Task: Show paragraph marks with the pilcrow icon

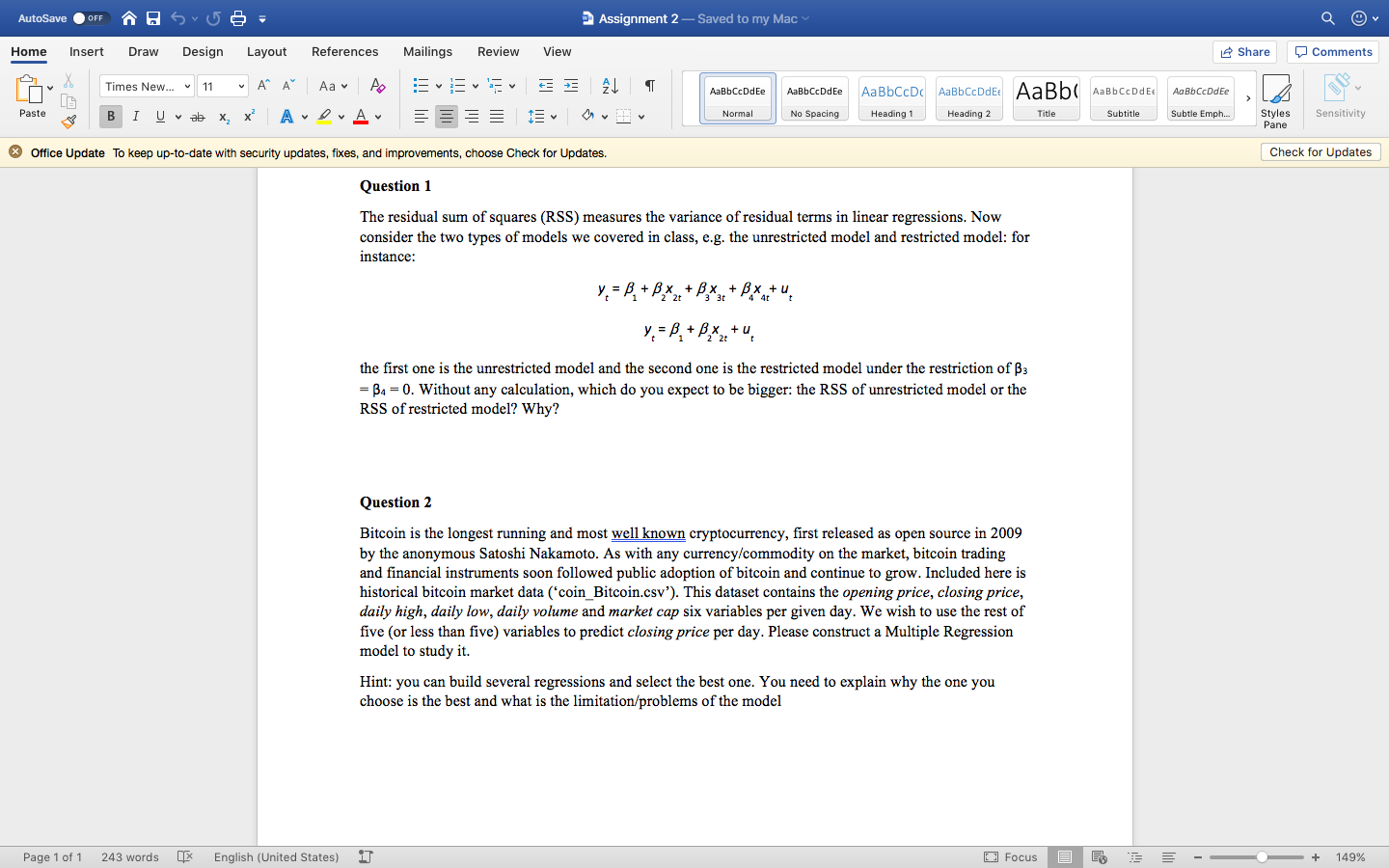Action: [649, 86]
